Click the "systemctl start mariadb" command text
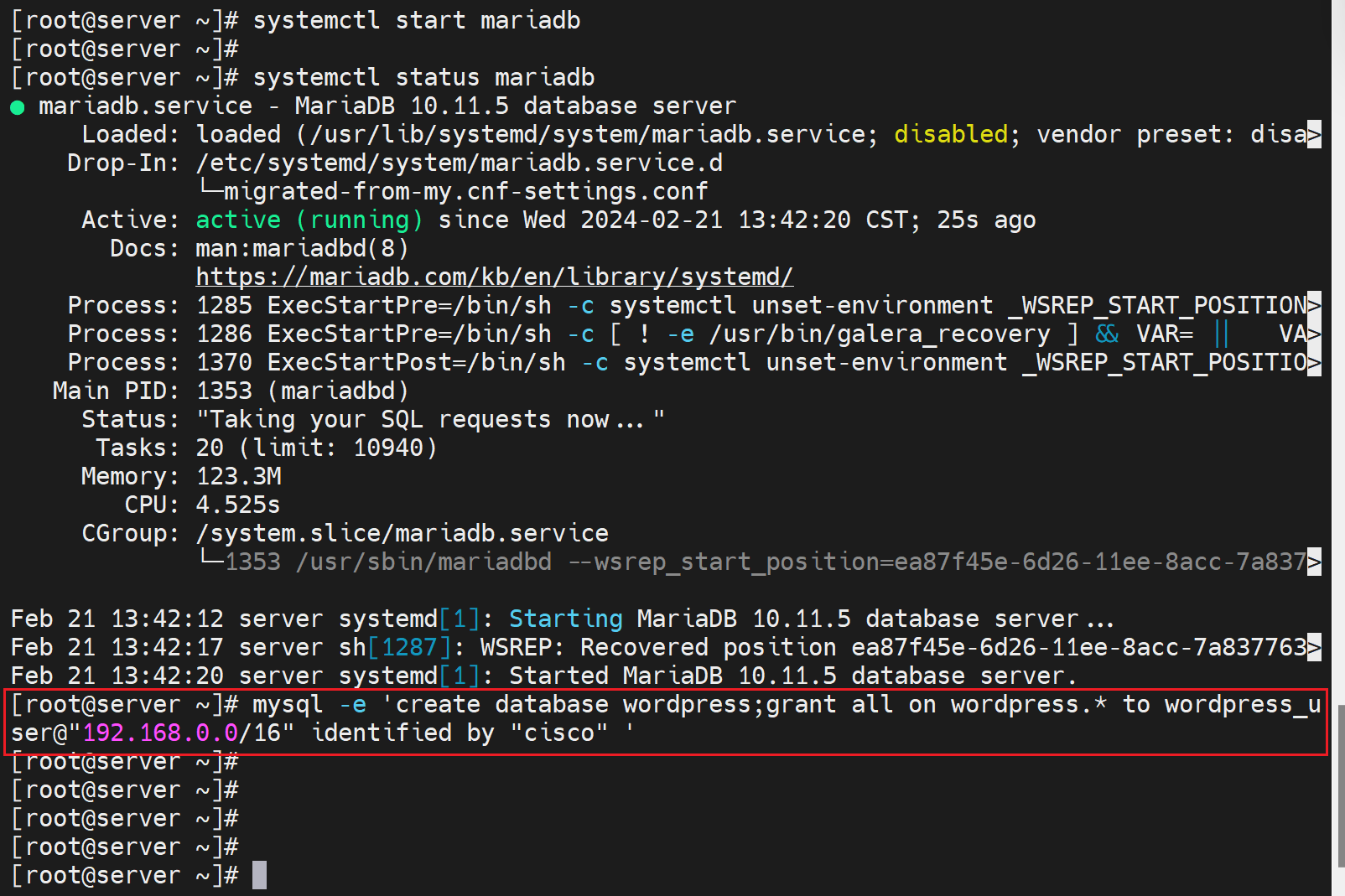This screenshot has height=896, width=1345. (417, 20)
